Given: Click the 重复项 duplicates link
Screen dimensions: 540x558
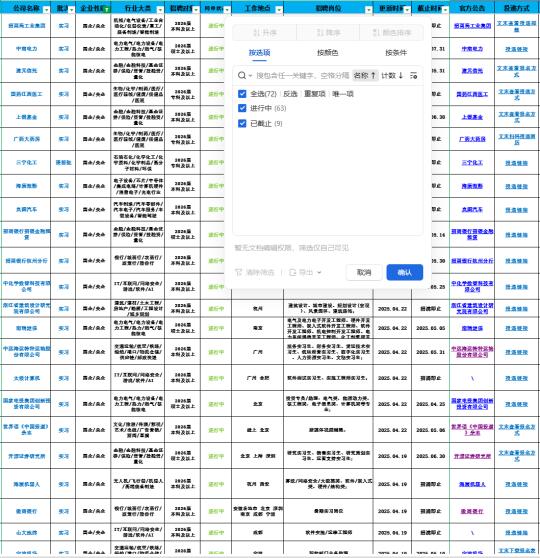Looking at the screenshot, I should 315,94.
